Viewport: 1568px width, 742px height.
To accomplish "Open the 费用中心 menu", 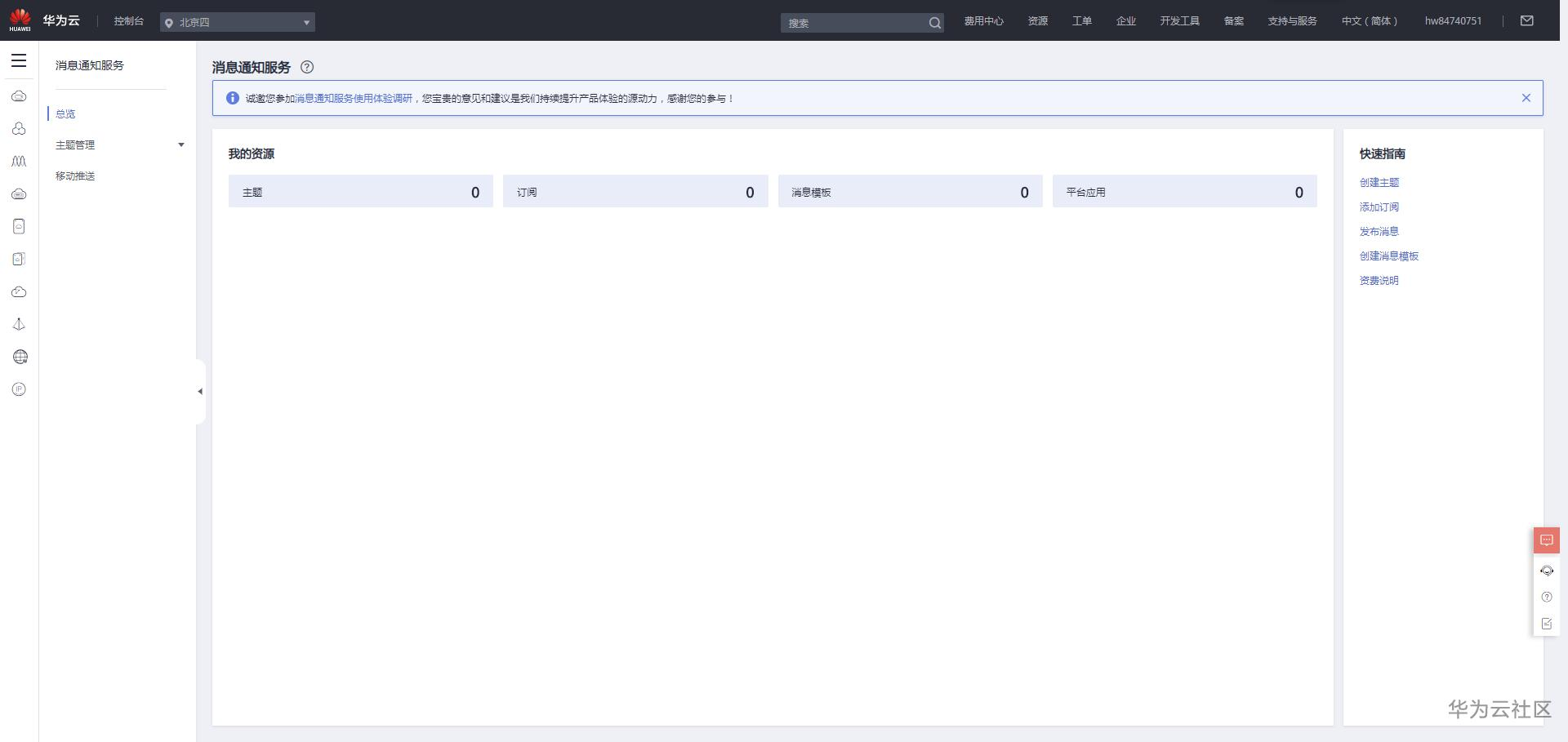I will pyautogui.click(x=983, y=21).
